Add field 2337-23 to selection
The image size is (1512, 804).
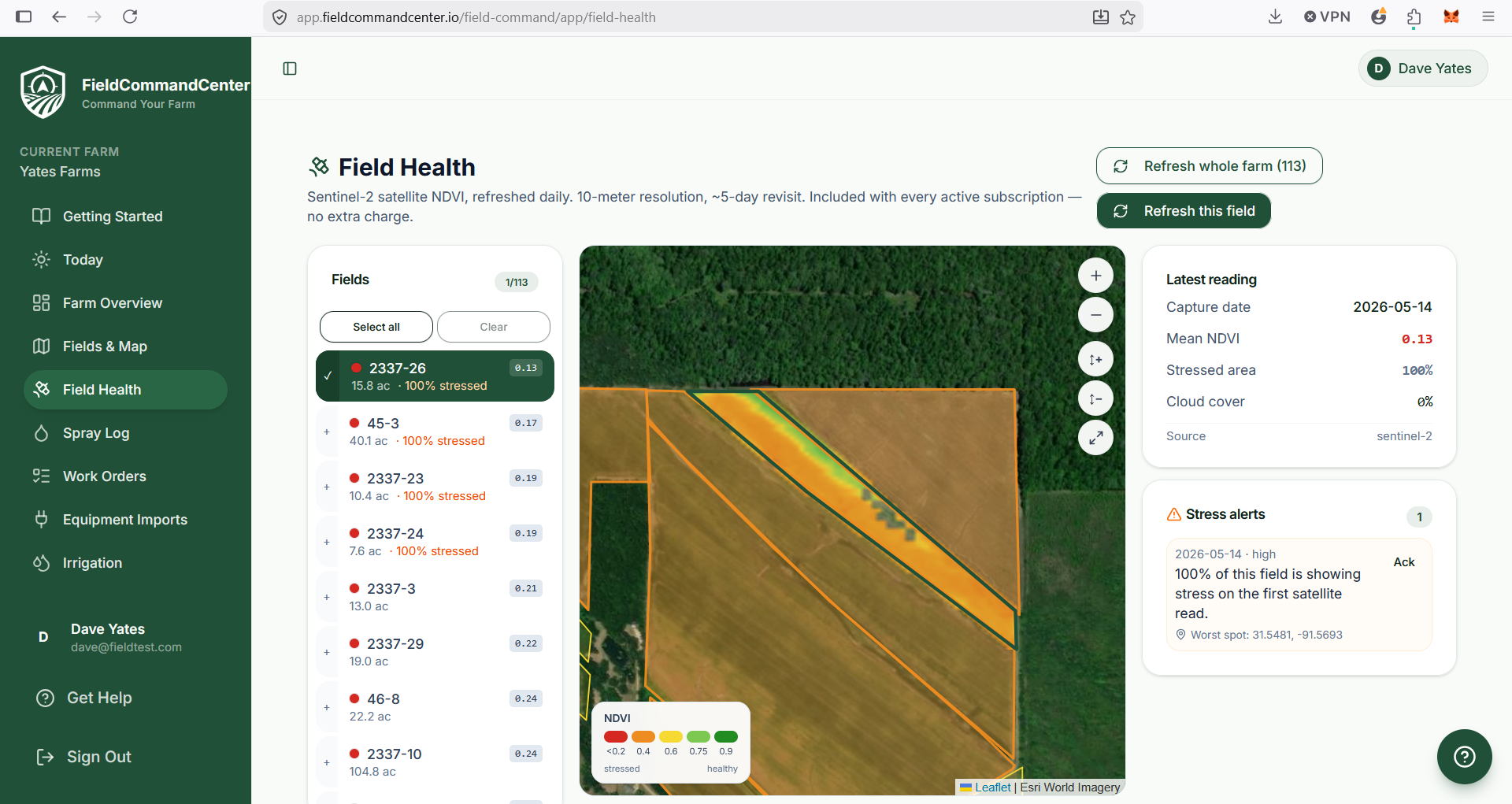(327, 487)
